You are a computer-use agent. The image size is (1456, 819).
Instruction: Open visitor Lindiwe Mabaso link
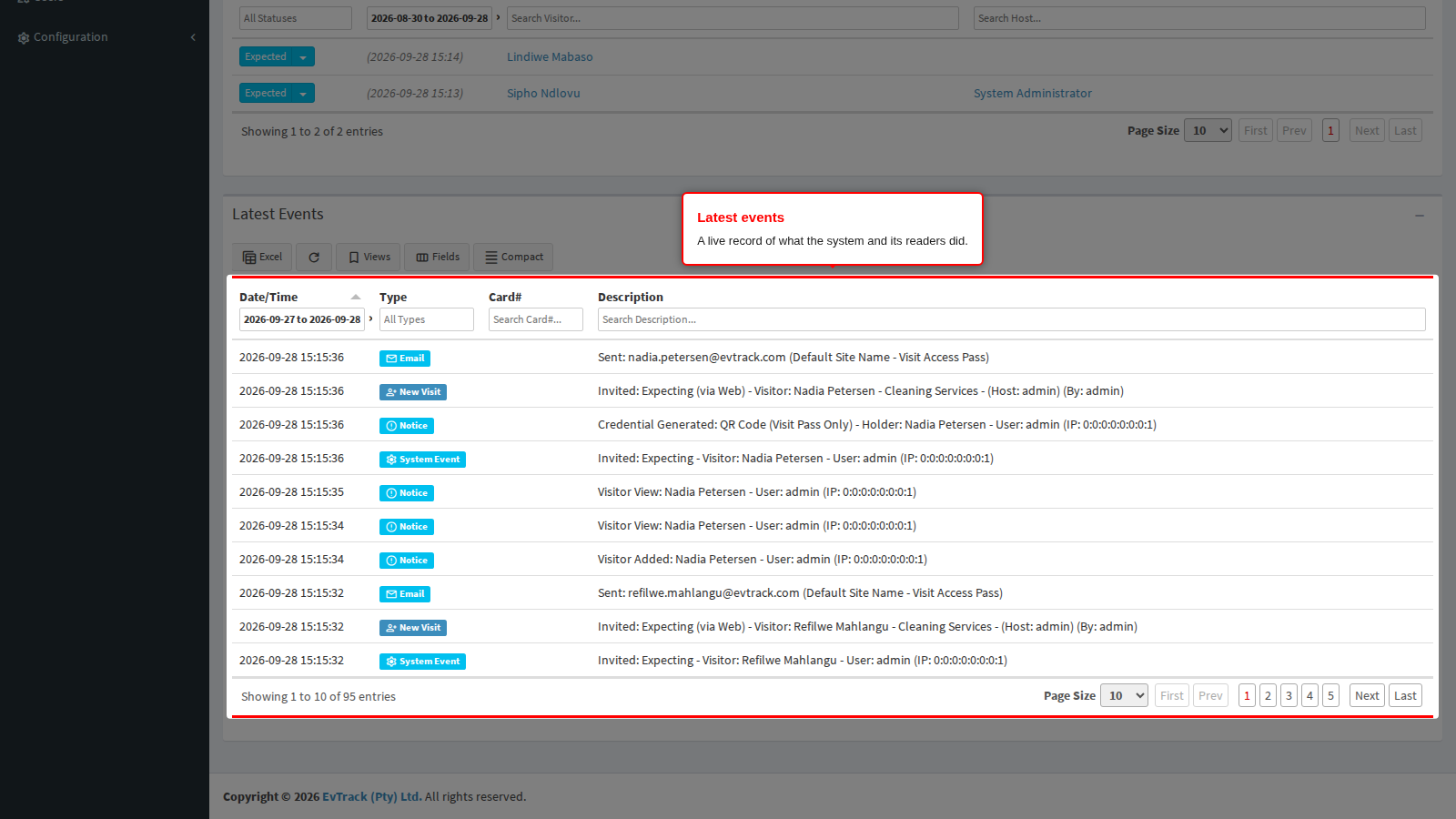click(x=550, y=56)
